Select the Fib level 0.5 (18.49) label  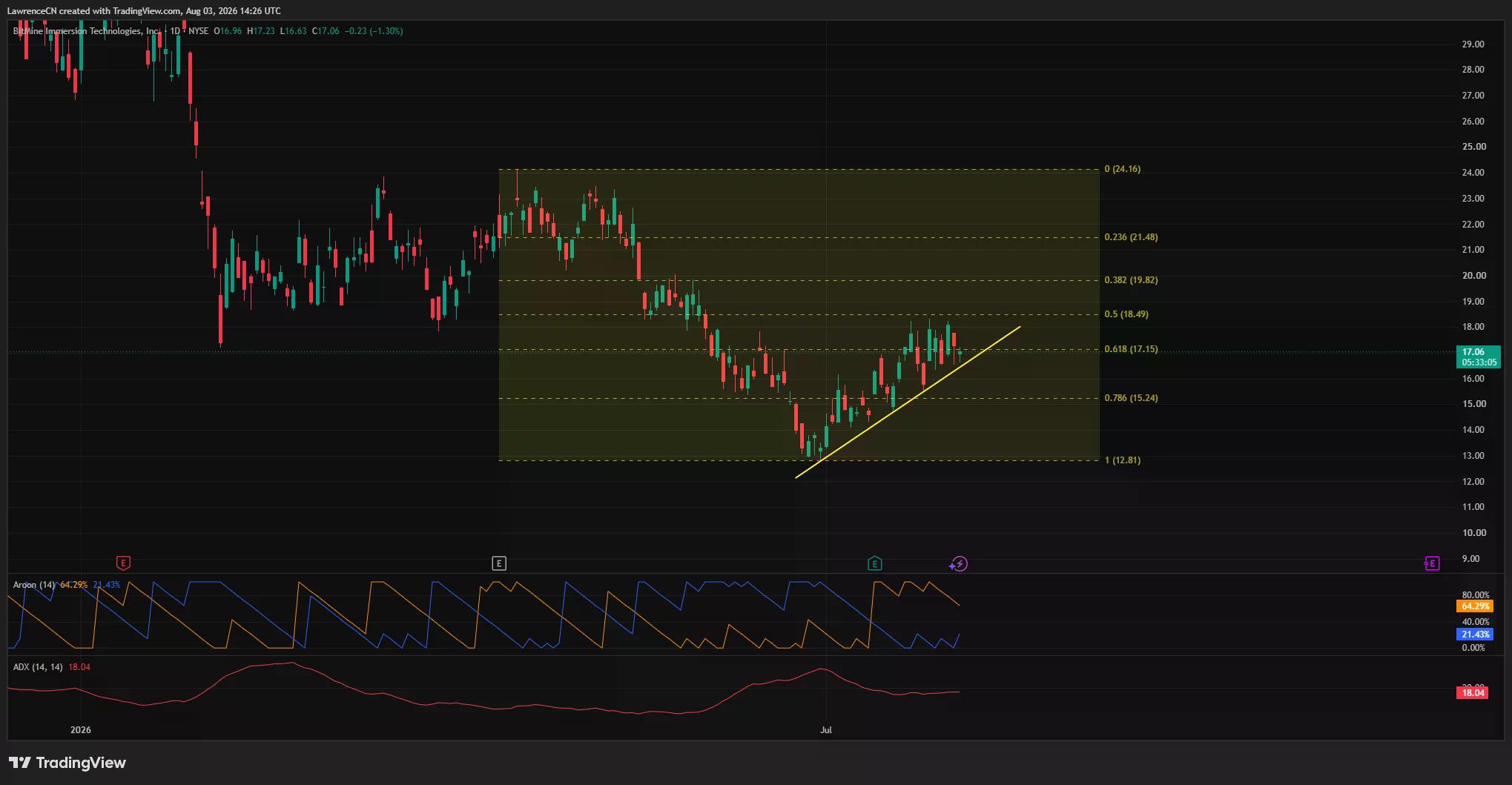coord(1126,314)
